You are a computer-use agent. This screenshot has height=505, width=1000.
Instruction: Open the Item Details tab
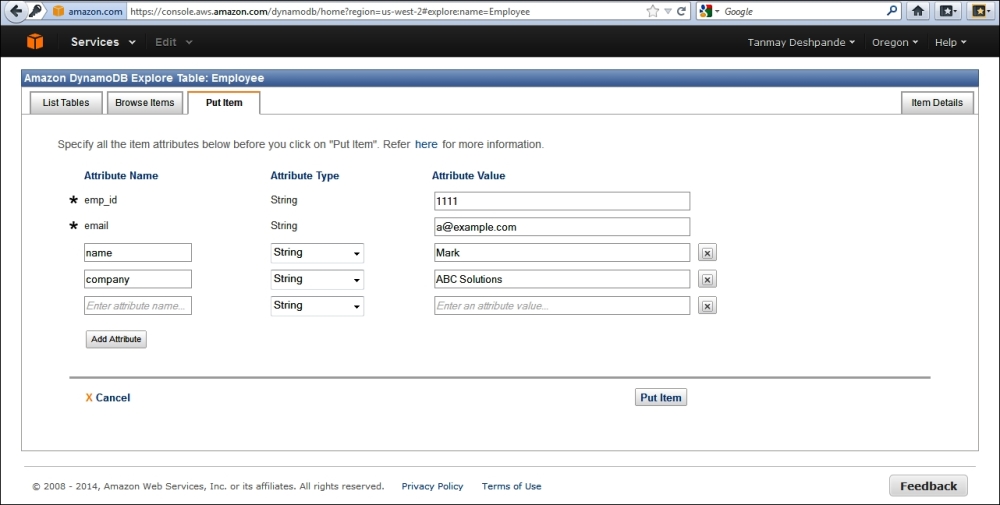point(937,103)
